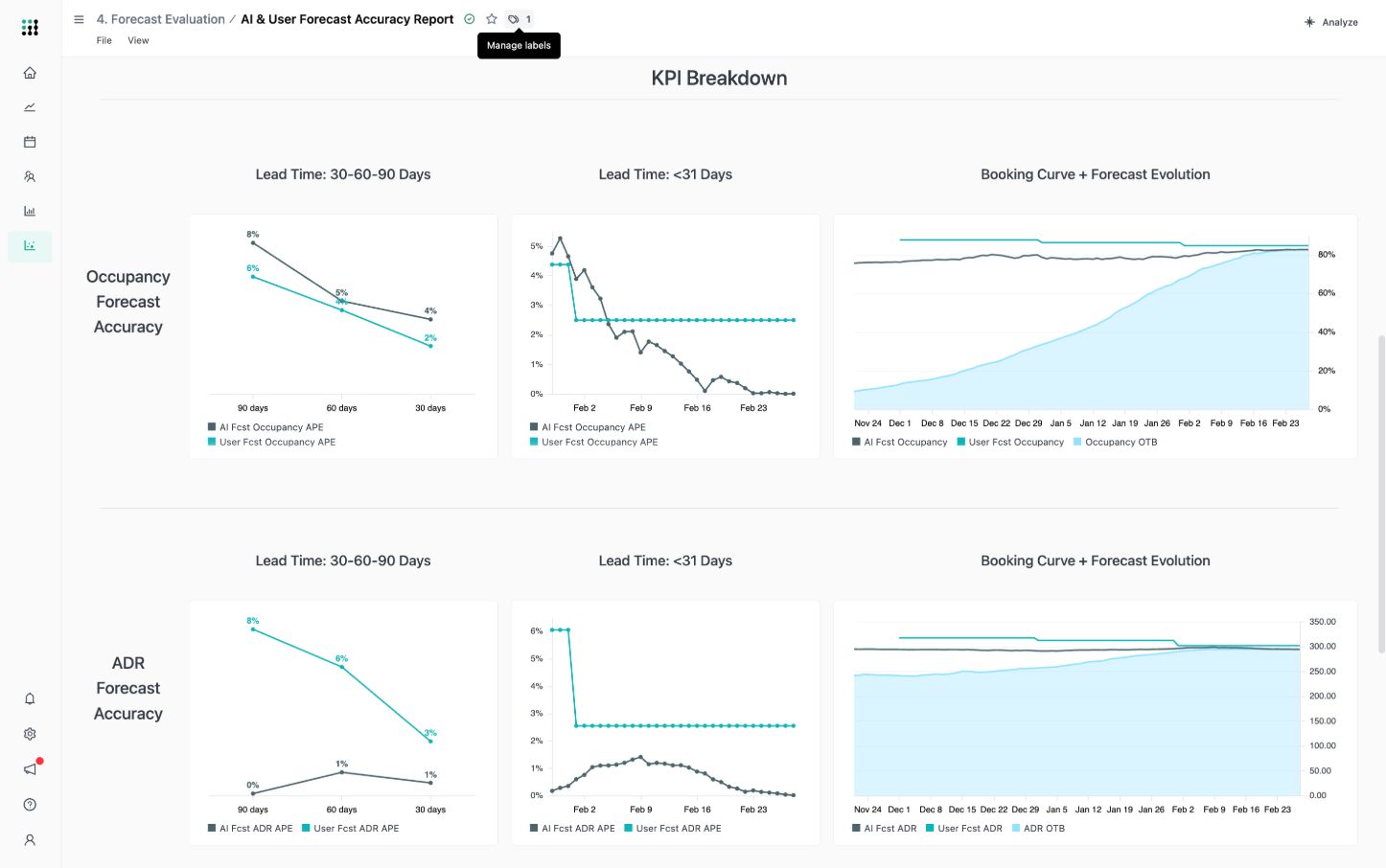Open the File menu
The image size is (1386, 868).
[104, 40]
